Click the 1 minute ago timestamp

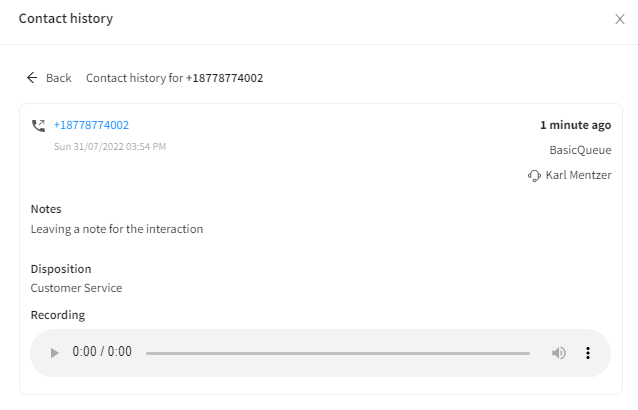point(575,125)
